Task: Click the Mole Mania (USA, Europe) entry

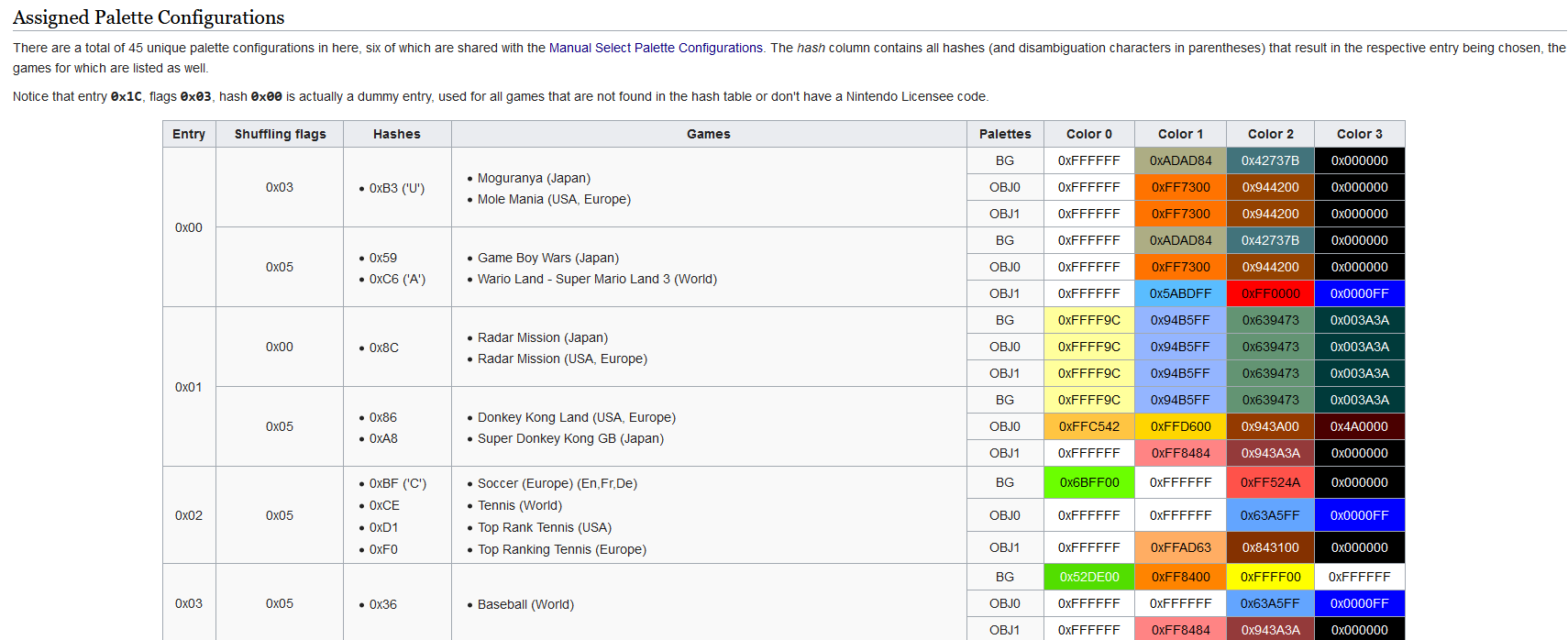Action: pos(554,199)
